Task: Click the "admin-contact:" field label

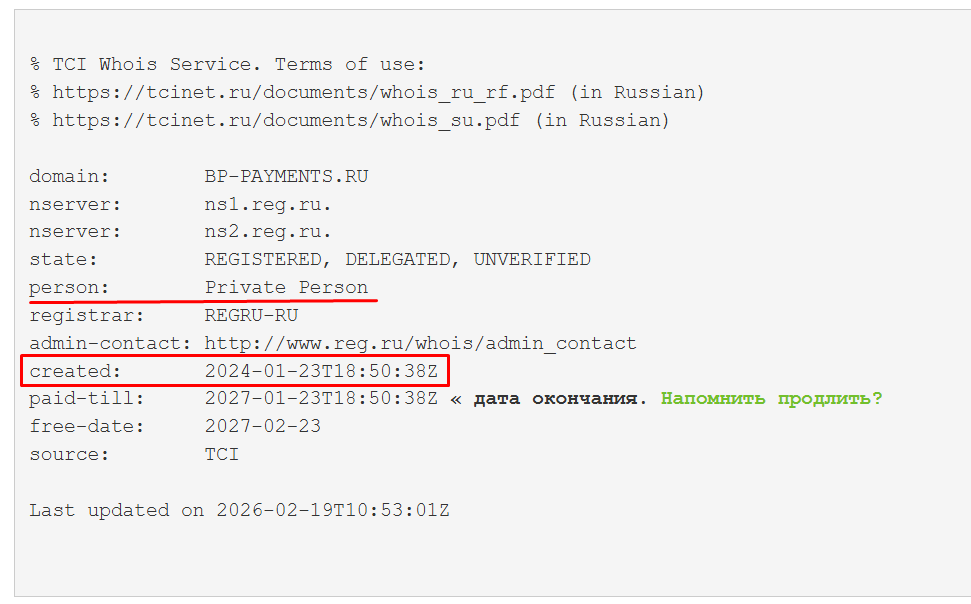Action: (x=110, y=343)
